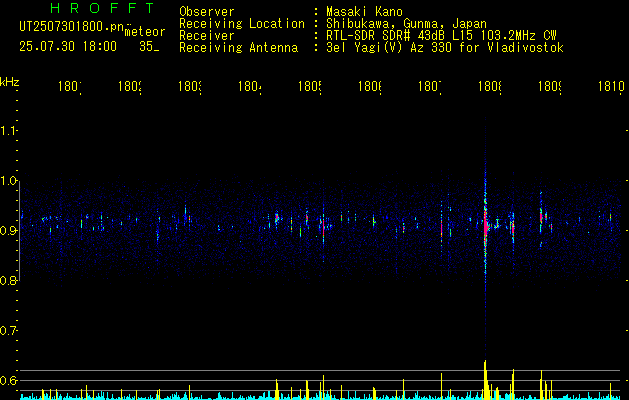Click the 'Receiving Location' label
Viewport: 629px width, 400px height.
242,24
